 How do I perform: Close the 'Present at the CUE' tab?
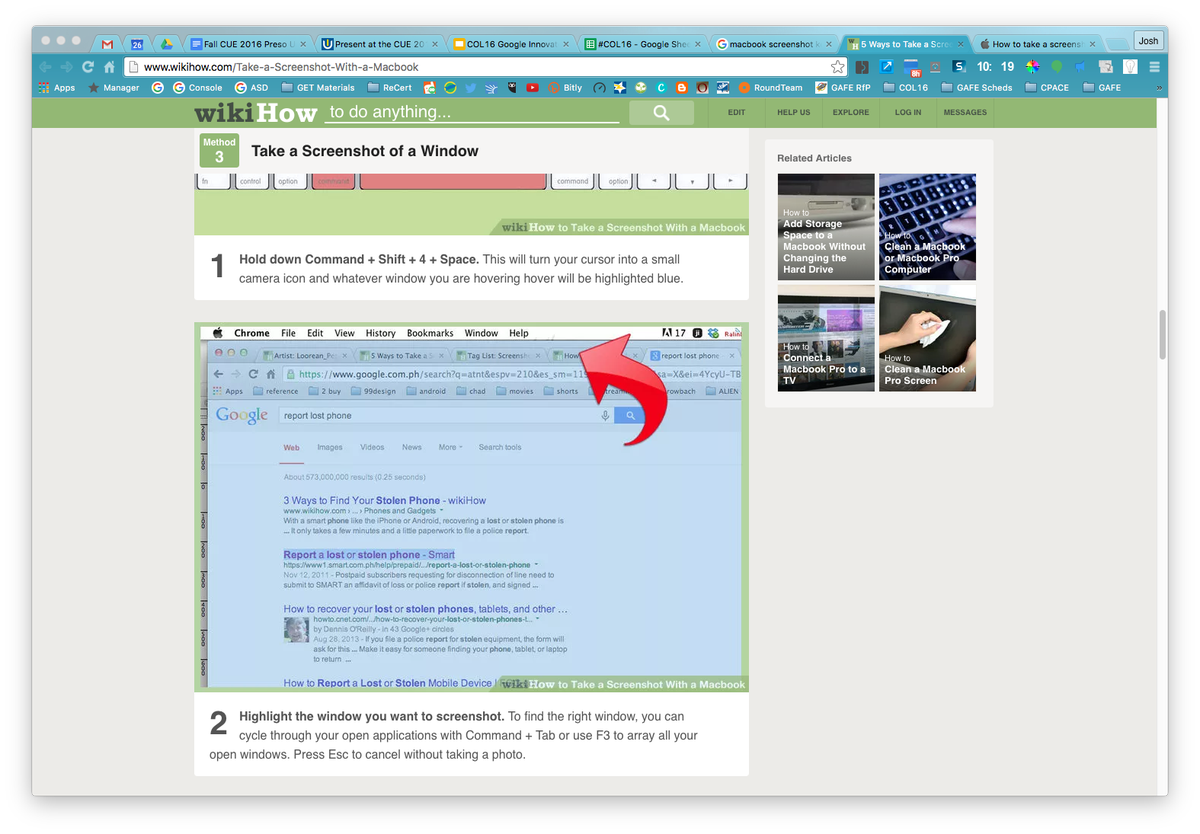coord(434,44)
